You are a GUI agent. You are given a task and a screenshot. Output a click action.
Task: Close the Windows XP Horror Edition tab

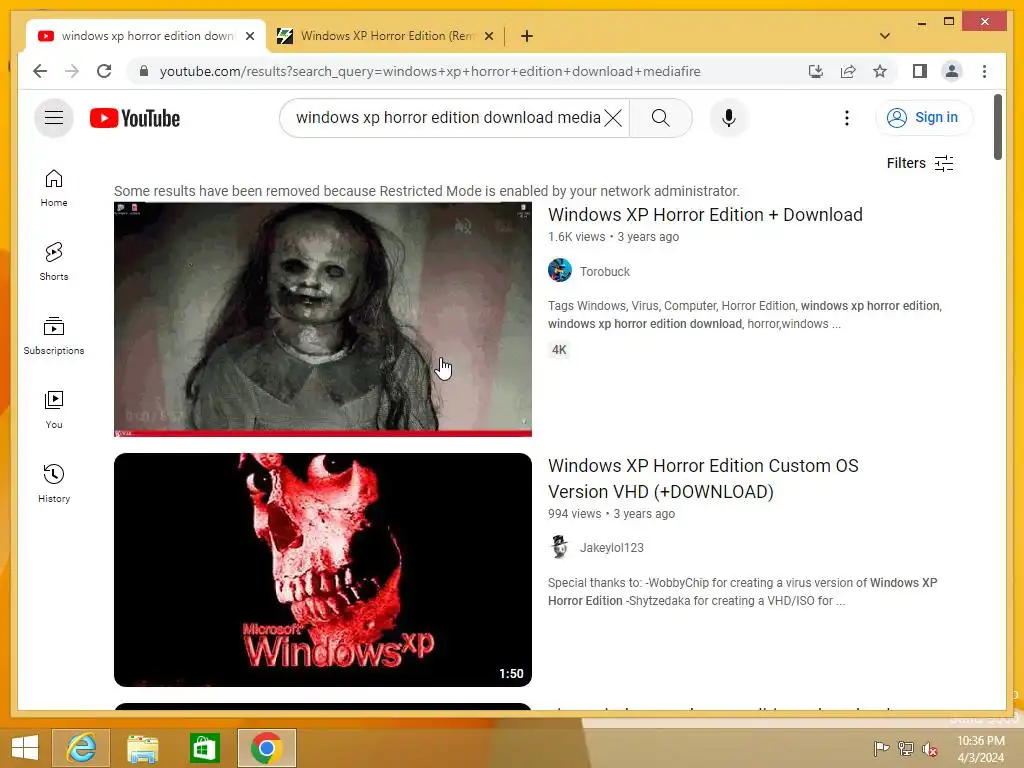point(488,36)
